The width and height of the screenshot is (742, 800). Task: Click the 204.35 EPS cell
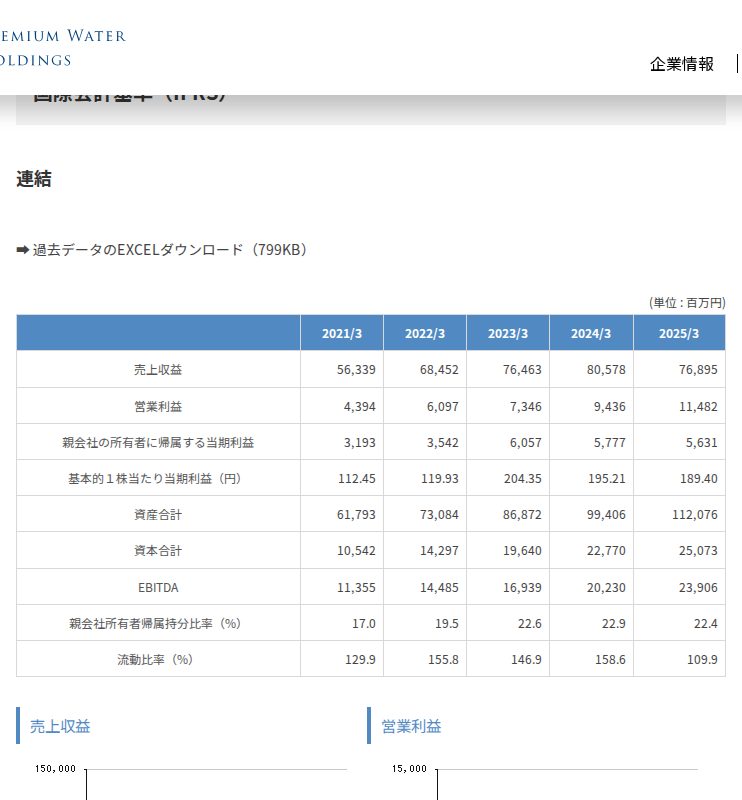[x=508, y=479]
